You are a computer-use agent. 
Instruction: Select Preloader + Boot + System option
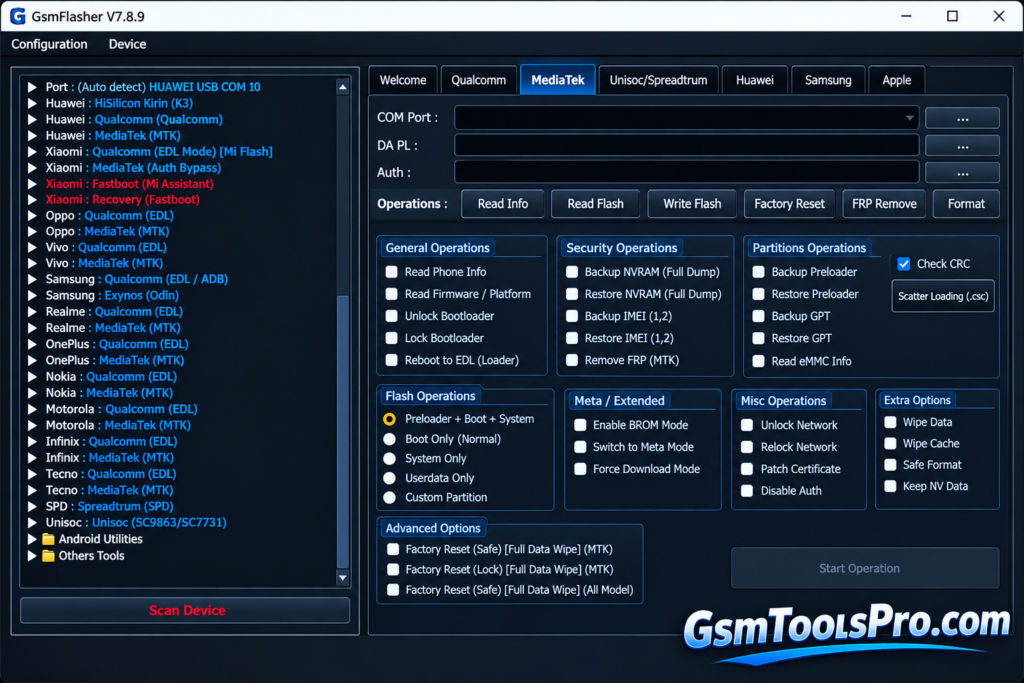[390, 419]
